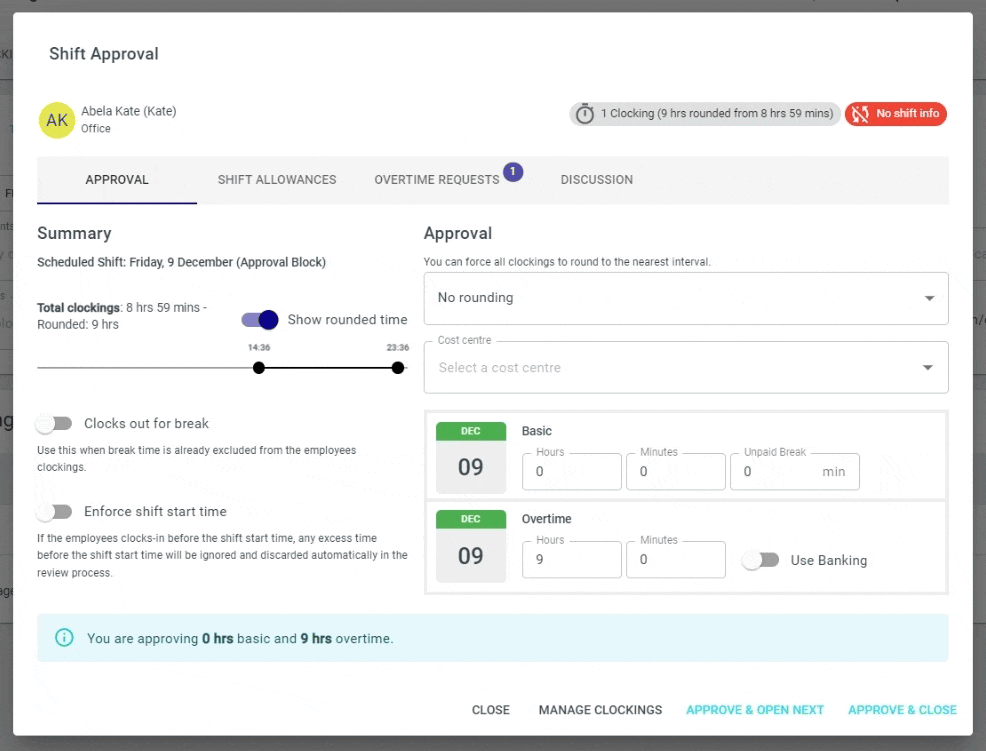The image size is (986, 751).
Task: Click Approve & Open Next
Action: [755, 709]
